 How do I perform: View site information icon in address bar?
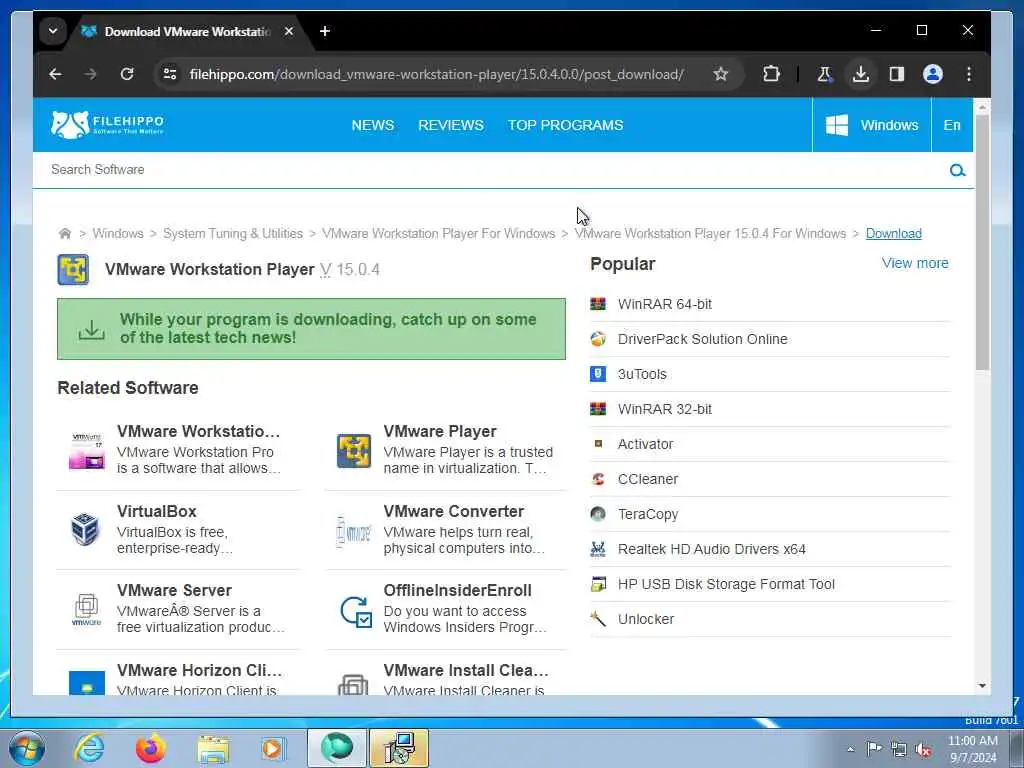[x=170, y=74]
